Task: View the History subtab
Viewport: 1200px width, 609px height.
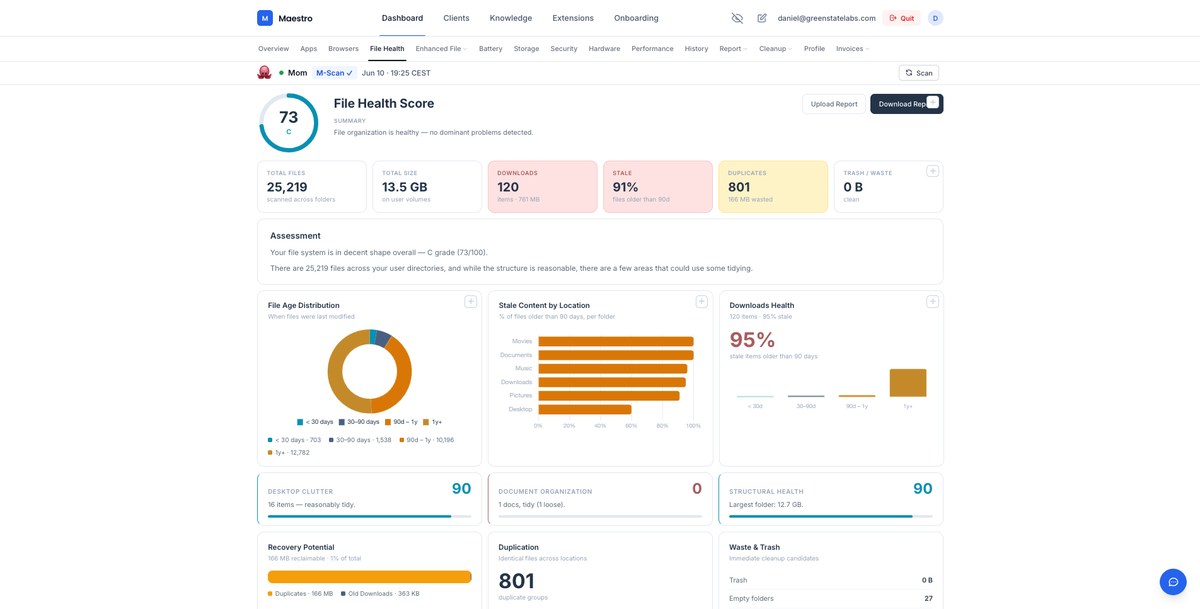Action: coord(696,49)
